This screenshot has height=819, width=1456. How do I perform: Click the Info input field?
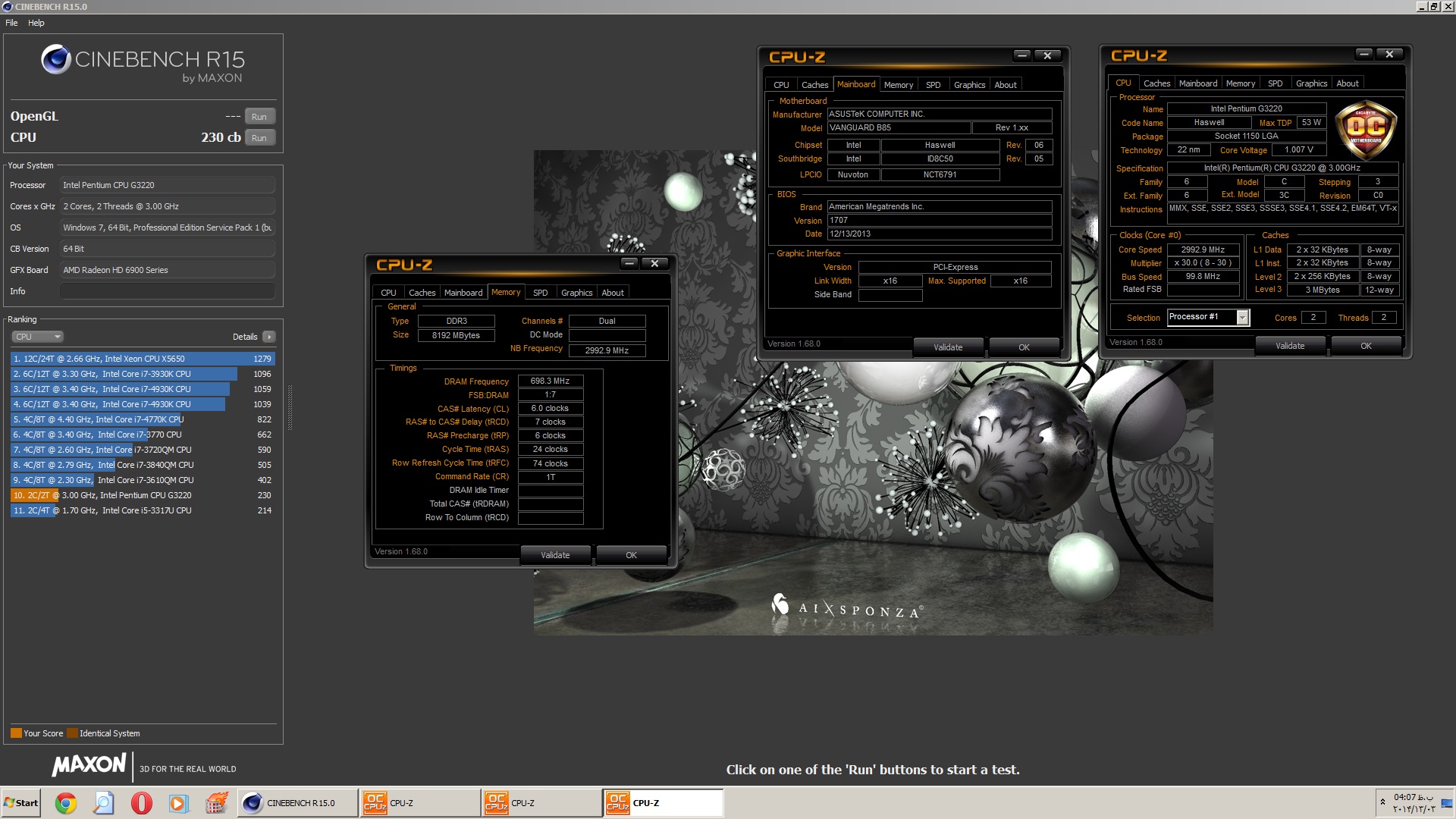coord(167,291)
